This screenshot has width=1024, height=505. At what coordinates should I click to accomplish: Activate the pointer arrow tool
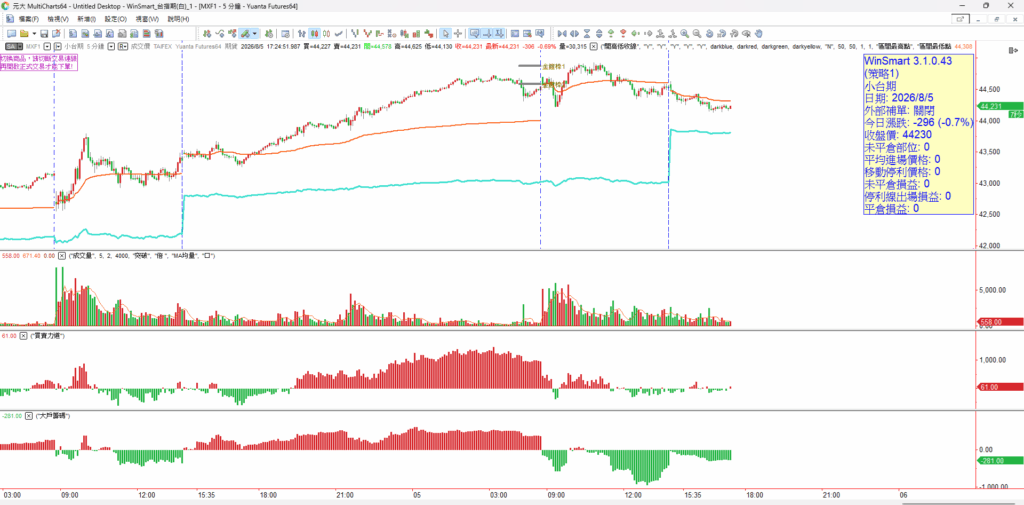click(445, 33)
